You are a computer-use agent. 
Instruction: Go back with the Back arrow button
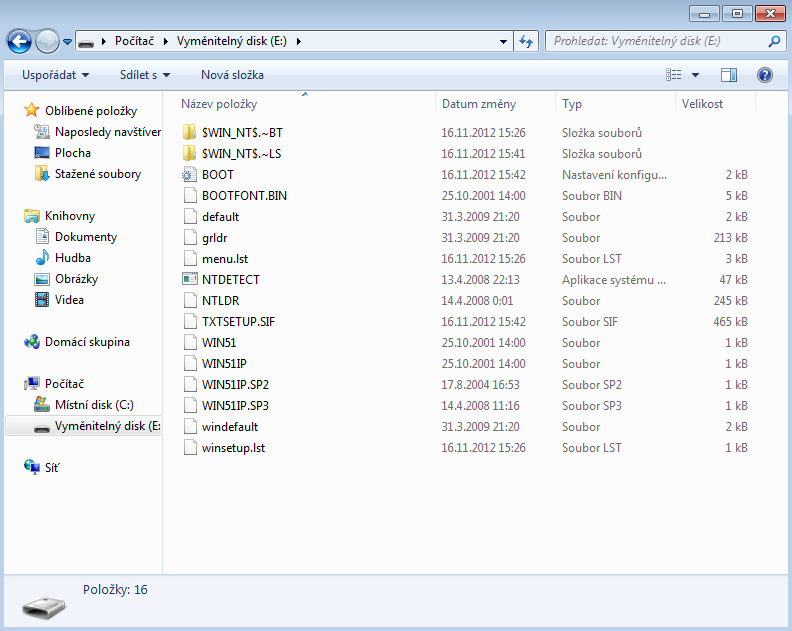point(19,41)
